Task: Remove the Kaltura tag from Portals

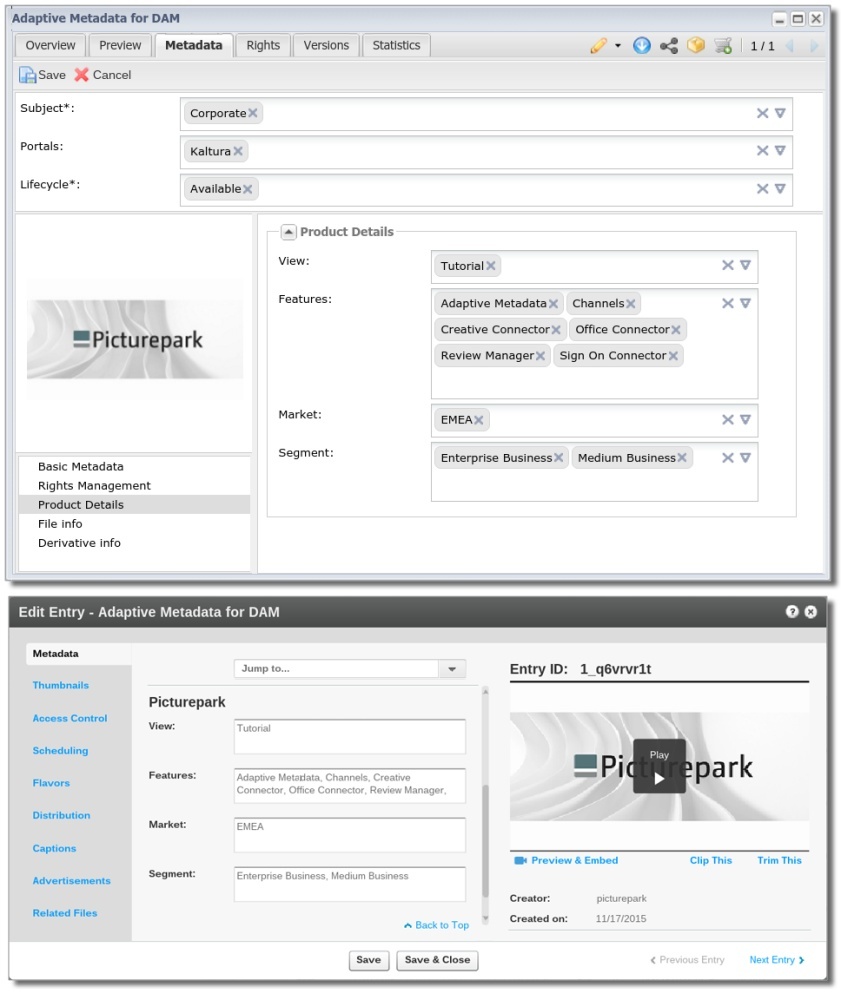Action: 238,151
